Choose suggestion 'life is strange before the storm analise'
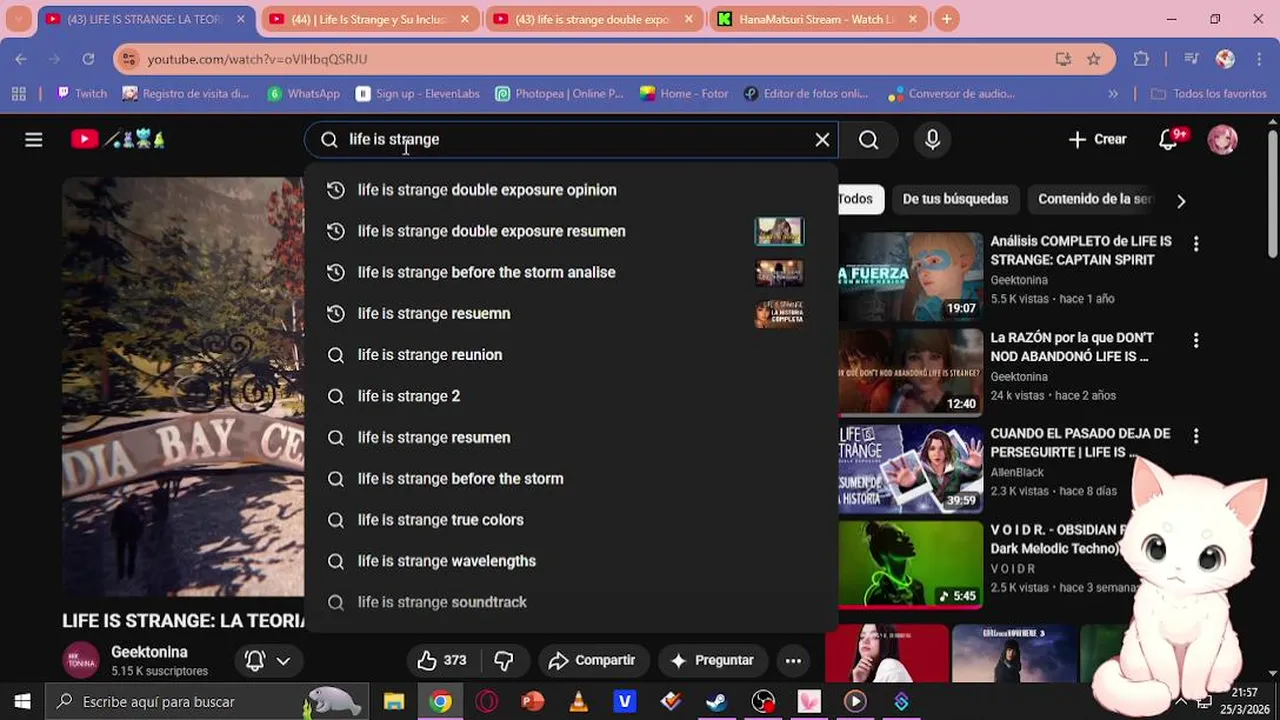 pos(570,272)
